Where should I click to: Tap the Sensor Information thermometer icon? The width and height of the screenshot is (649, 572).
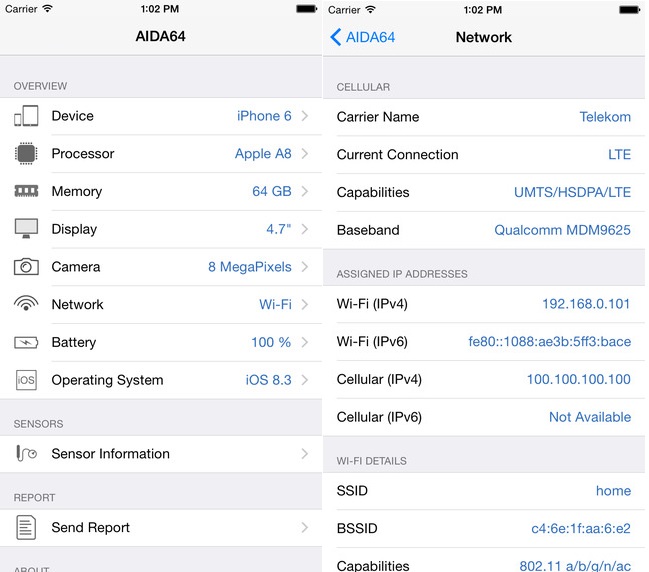point(26,454)
